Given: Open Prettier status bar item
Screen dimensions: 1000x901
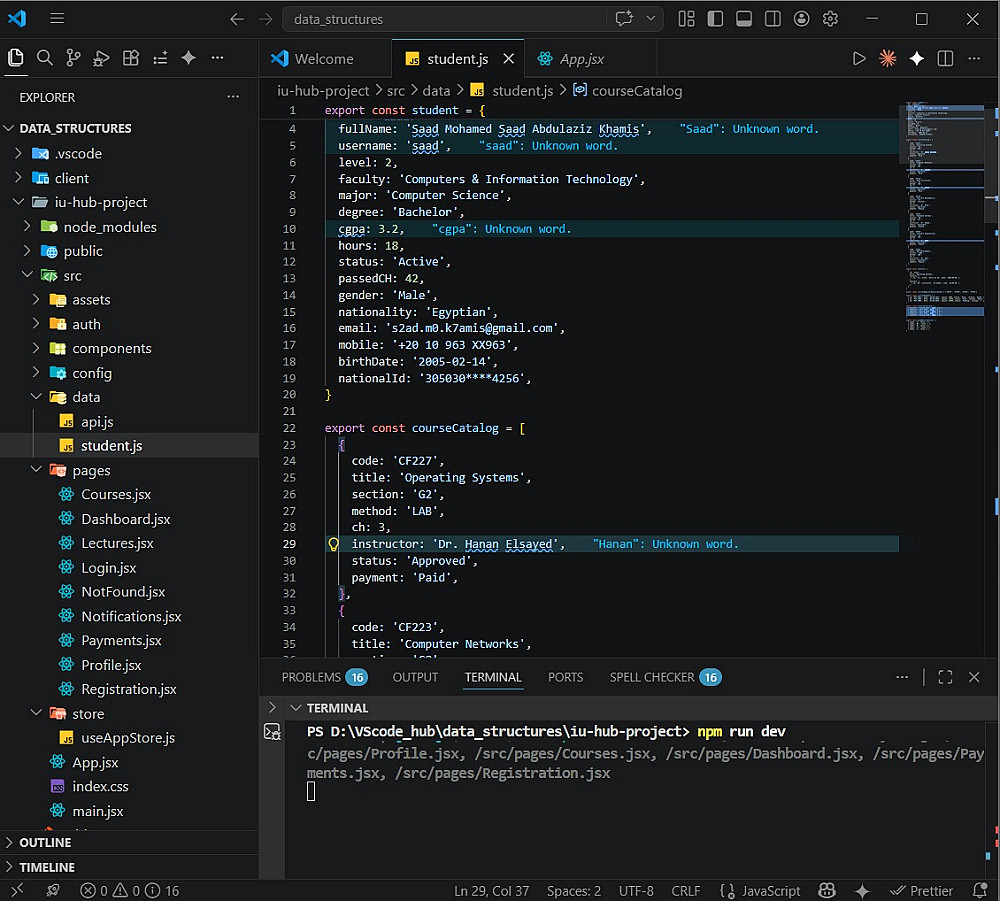Looking at the screenshot, I should 921,891.
